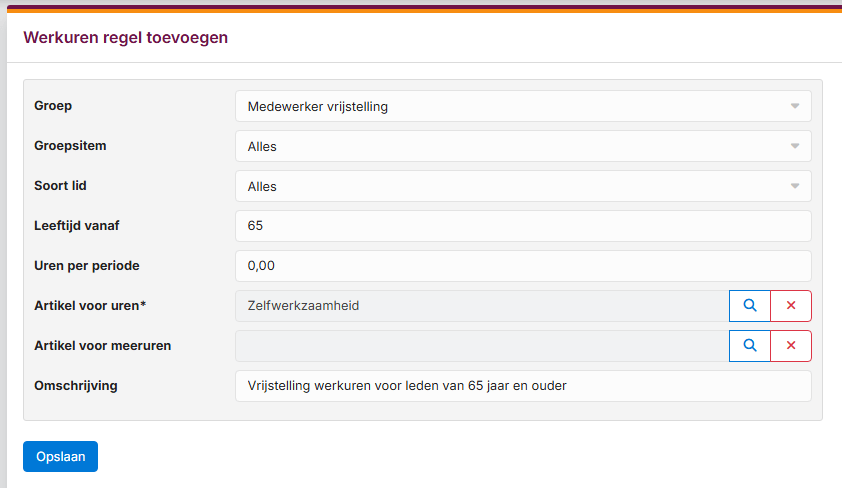Click the search icon for Artikel voor uren
This screenshot has height=488, width=842.
coord(750,305)
